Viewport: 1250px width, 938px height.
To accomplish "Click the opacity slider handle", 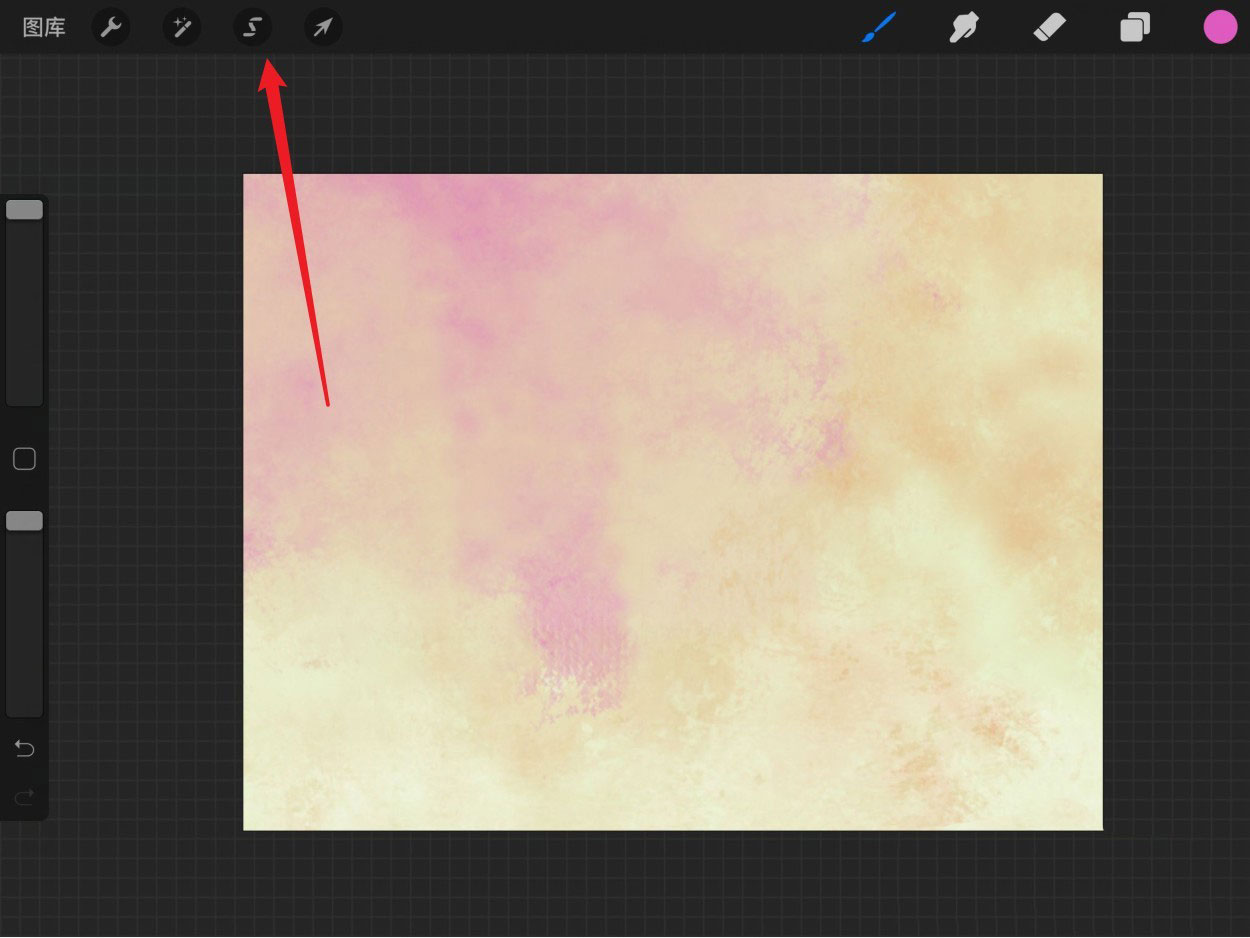I will (x=24, y=521).
